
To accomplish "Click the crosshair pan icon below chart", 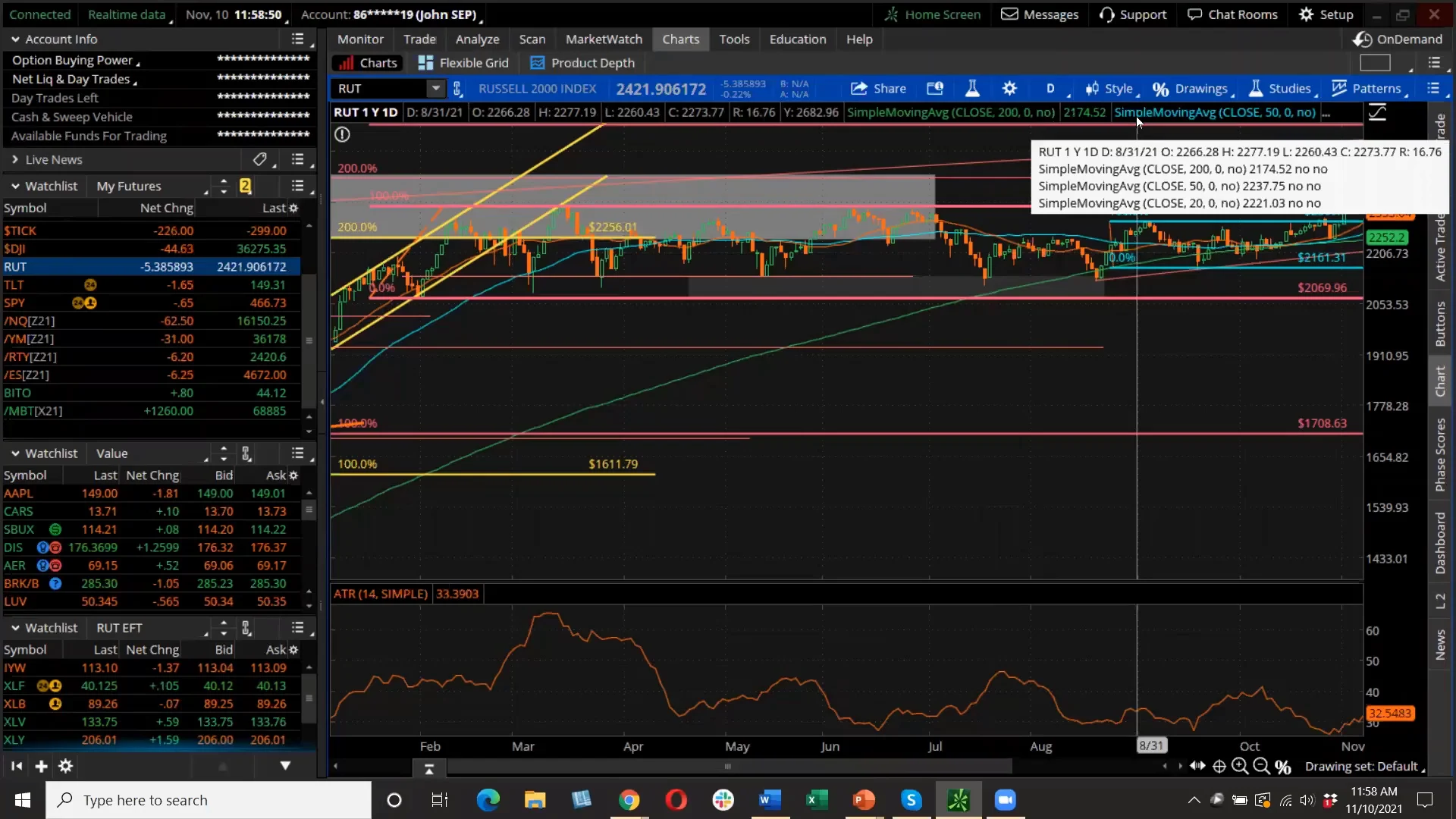I will point(1219,766).
